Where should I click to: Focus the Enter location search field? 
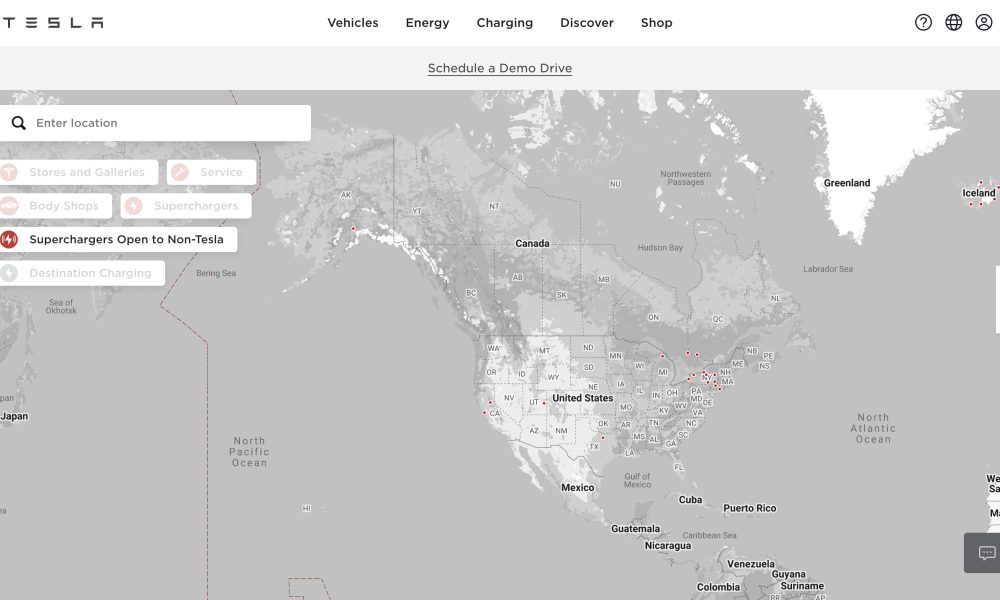click(155, 123)
